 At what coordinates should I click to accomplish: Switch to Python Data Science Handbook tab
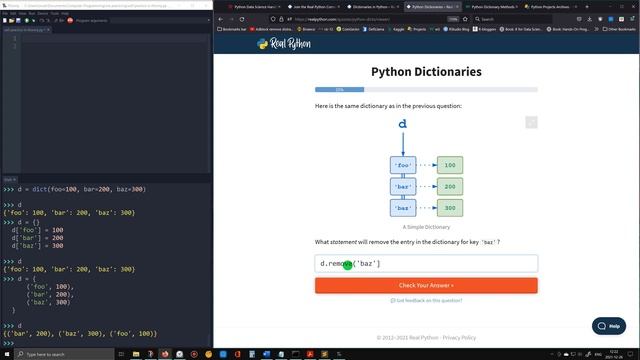[x=253, y=7]
